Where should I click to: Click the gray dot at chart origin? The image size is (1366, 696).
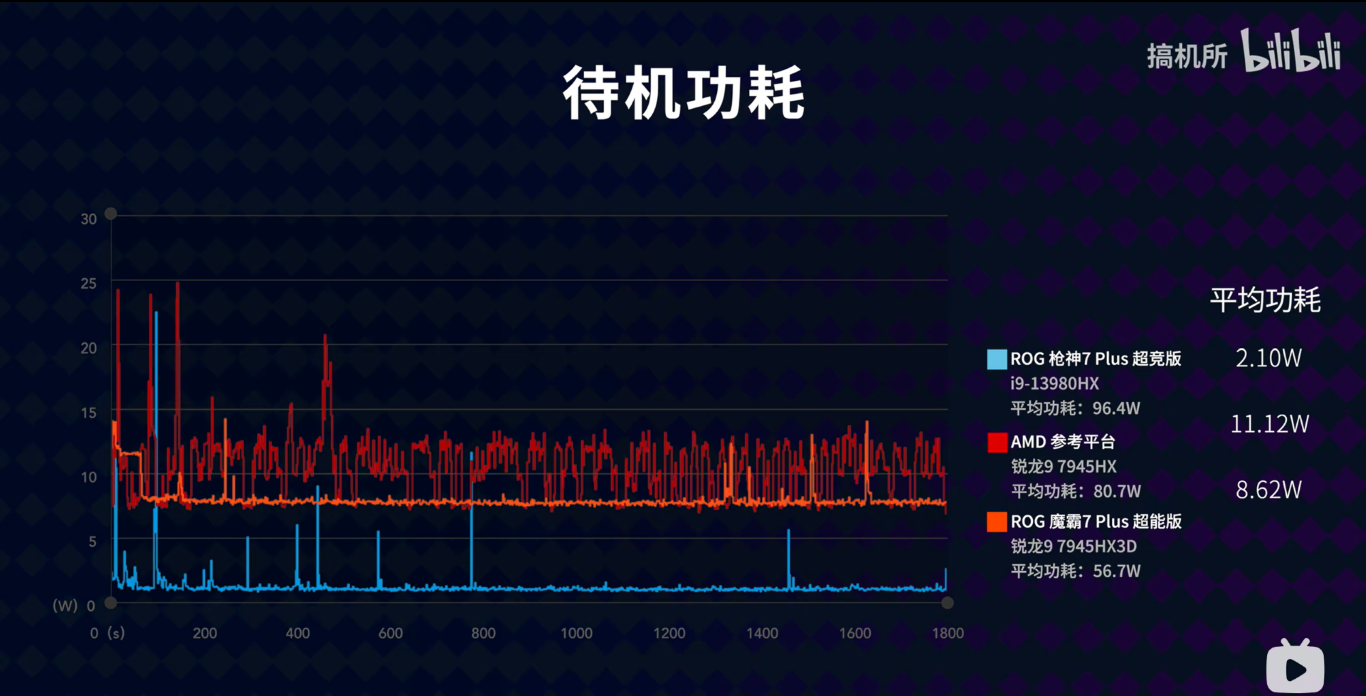111,604
